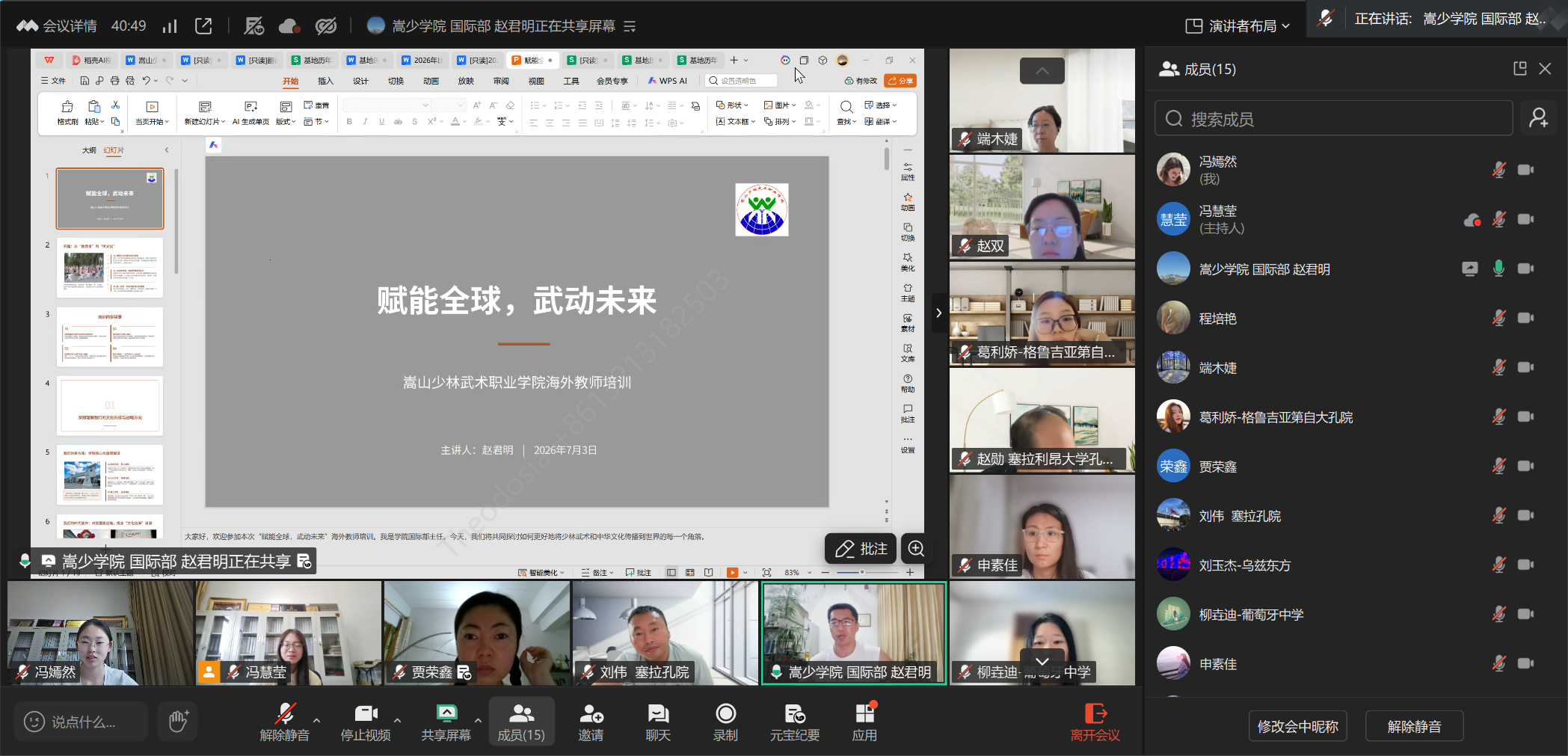Pop out the members panel
1568x756 pixels.
pyautogui.click(x=1519, y=69)
